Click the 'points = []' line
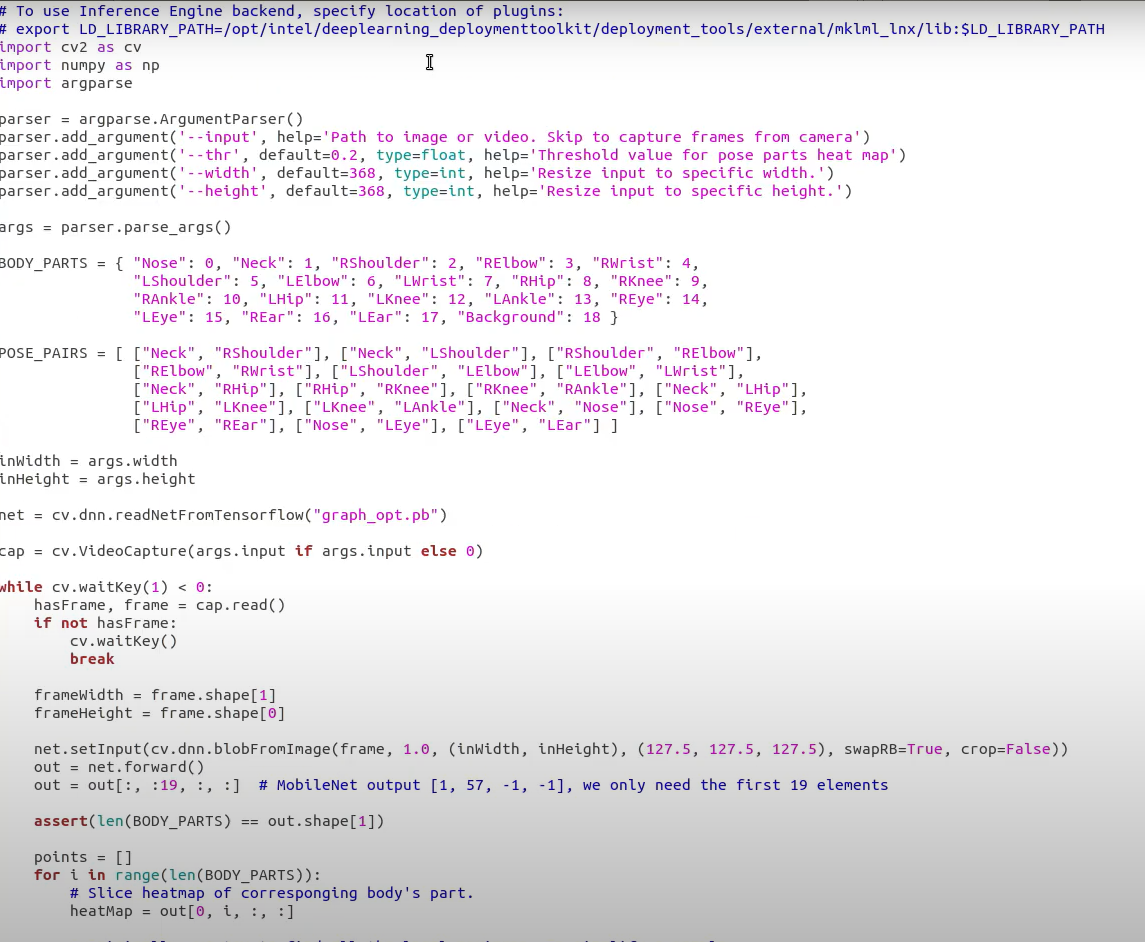The image size is (1145, 942). 83,857
